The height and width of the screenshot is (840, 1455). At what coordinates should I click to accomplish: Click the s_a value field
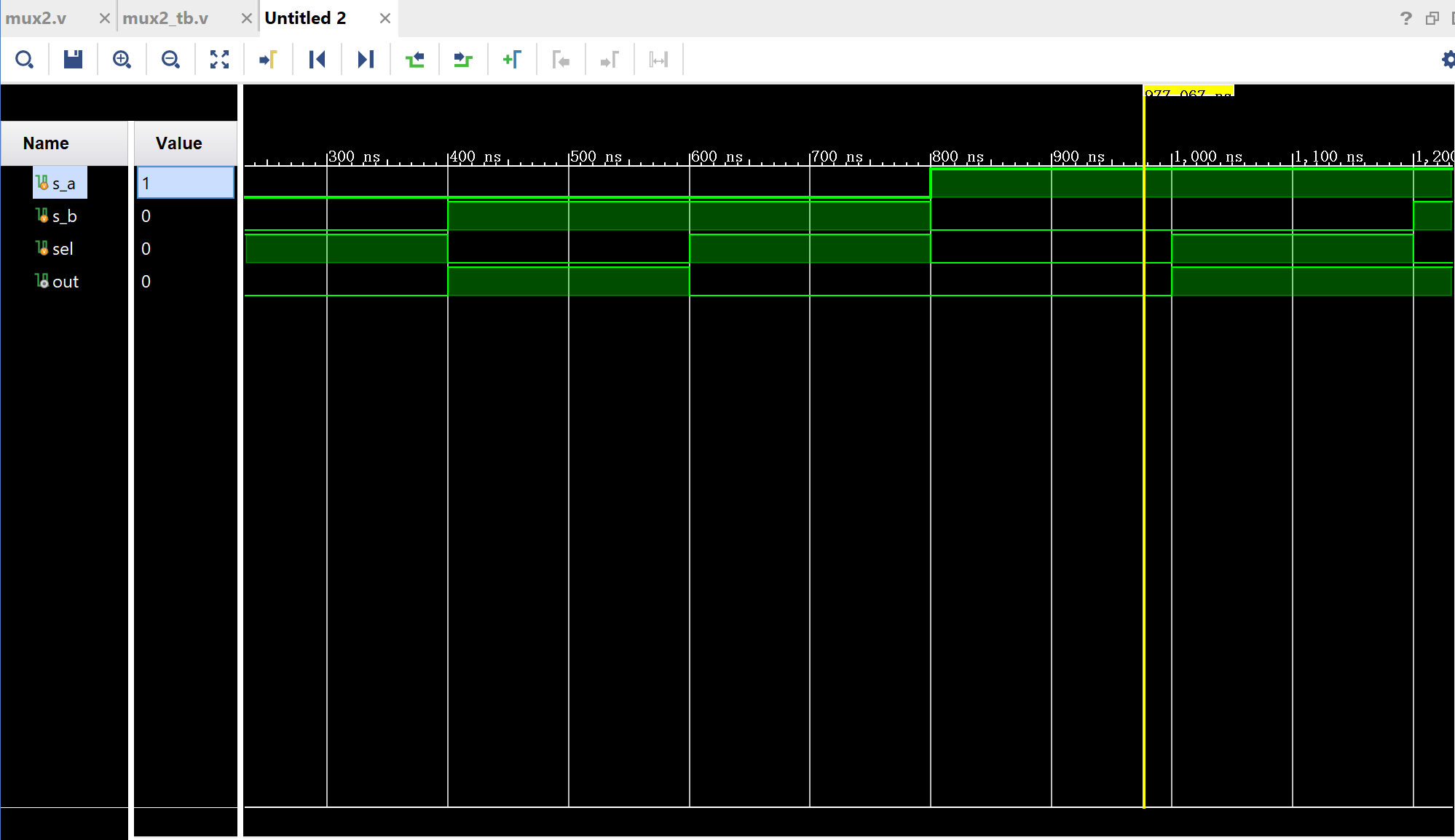click(x=186, y=183)
